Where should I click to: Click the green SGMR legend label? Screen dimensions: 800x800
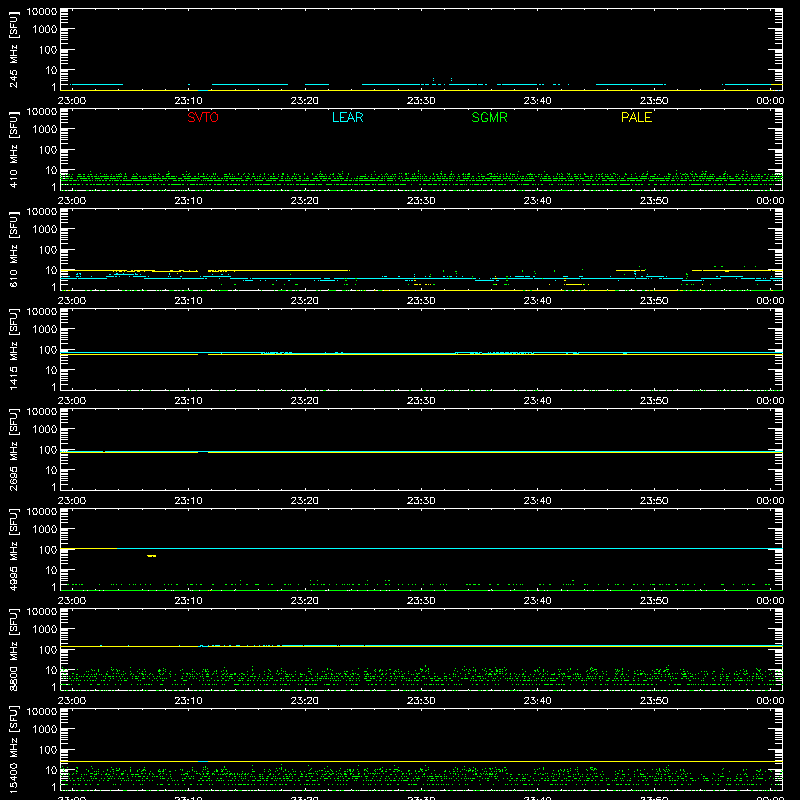[x=489, y=117]
